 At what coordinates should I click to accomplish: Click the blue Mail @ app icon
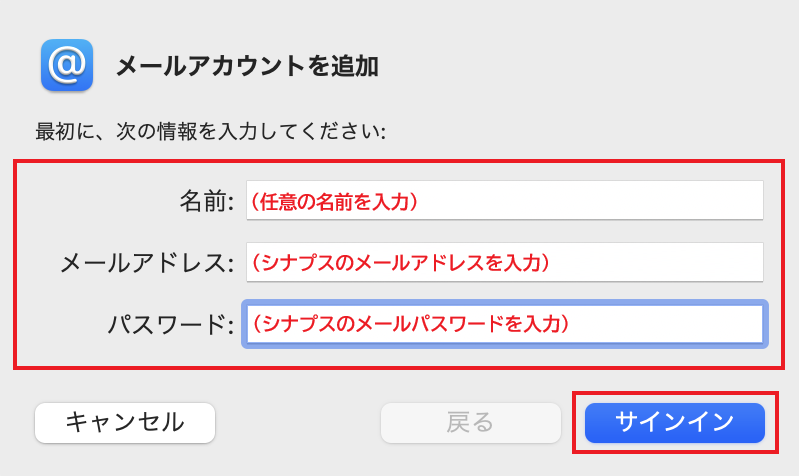[67, 66]
